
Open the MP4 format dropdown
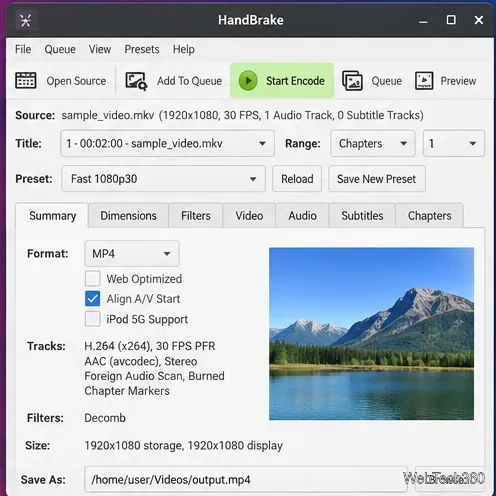[132, 253]
